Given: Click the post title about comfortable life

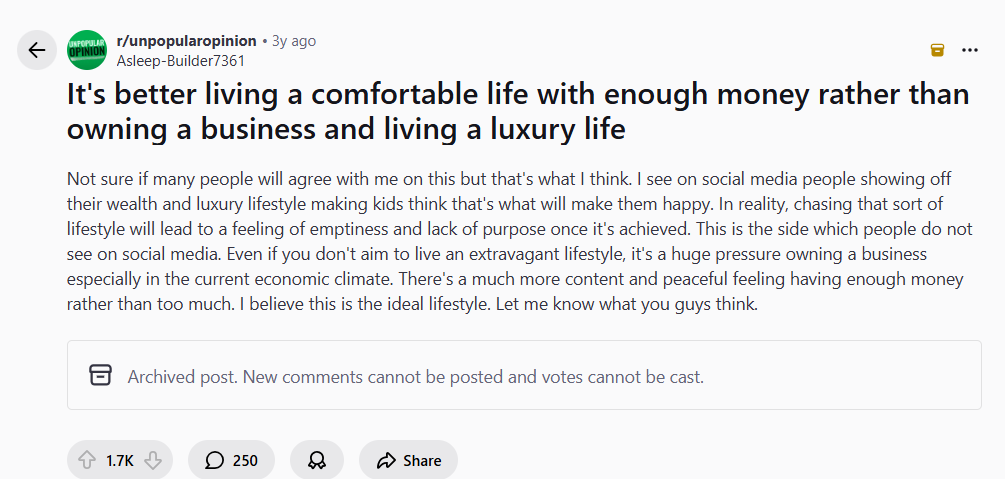Looking at the screenshot, I should [517, 111].
